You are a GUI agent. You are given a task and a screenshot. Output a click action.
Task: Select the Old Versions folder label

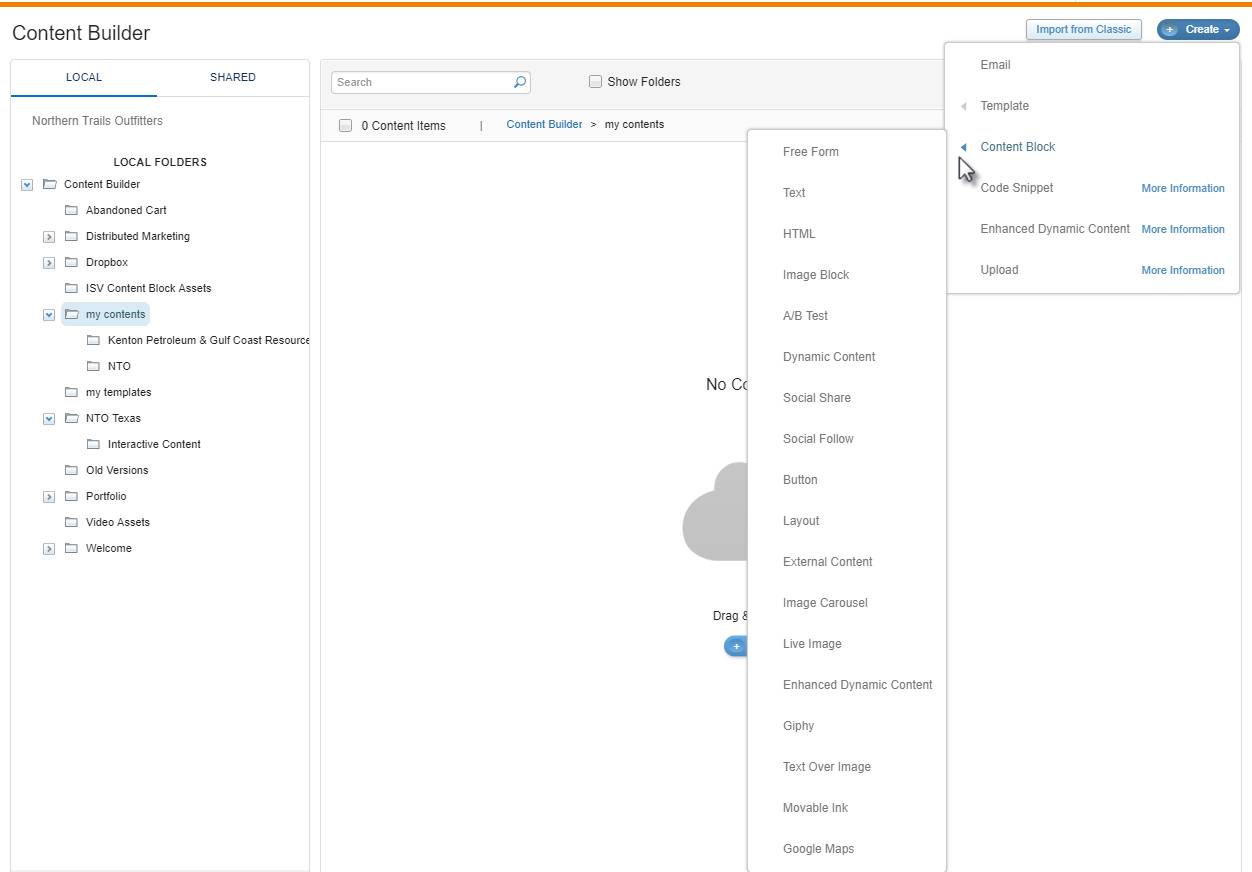pos(117,470)
